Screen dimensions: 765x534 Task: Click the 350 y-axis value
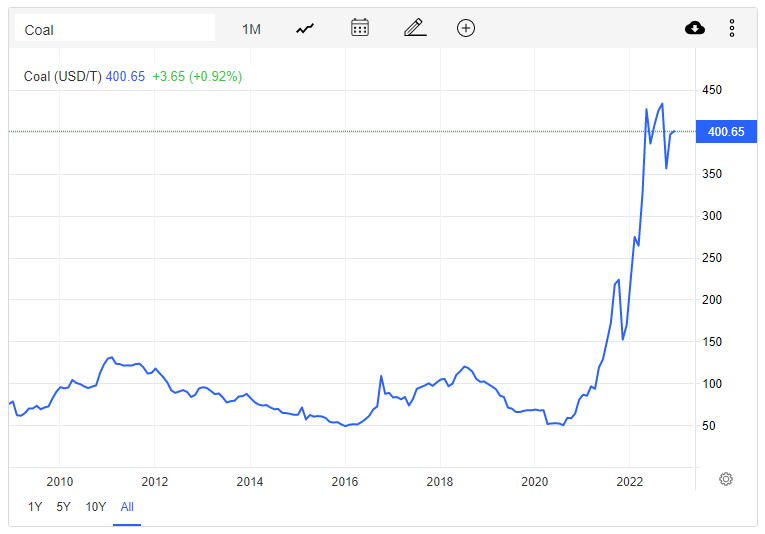tap(712, 174)
